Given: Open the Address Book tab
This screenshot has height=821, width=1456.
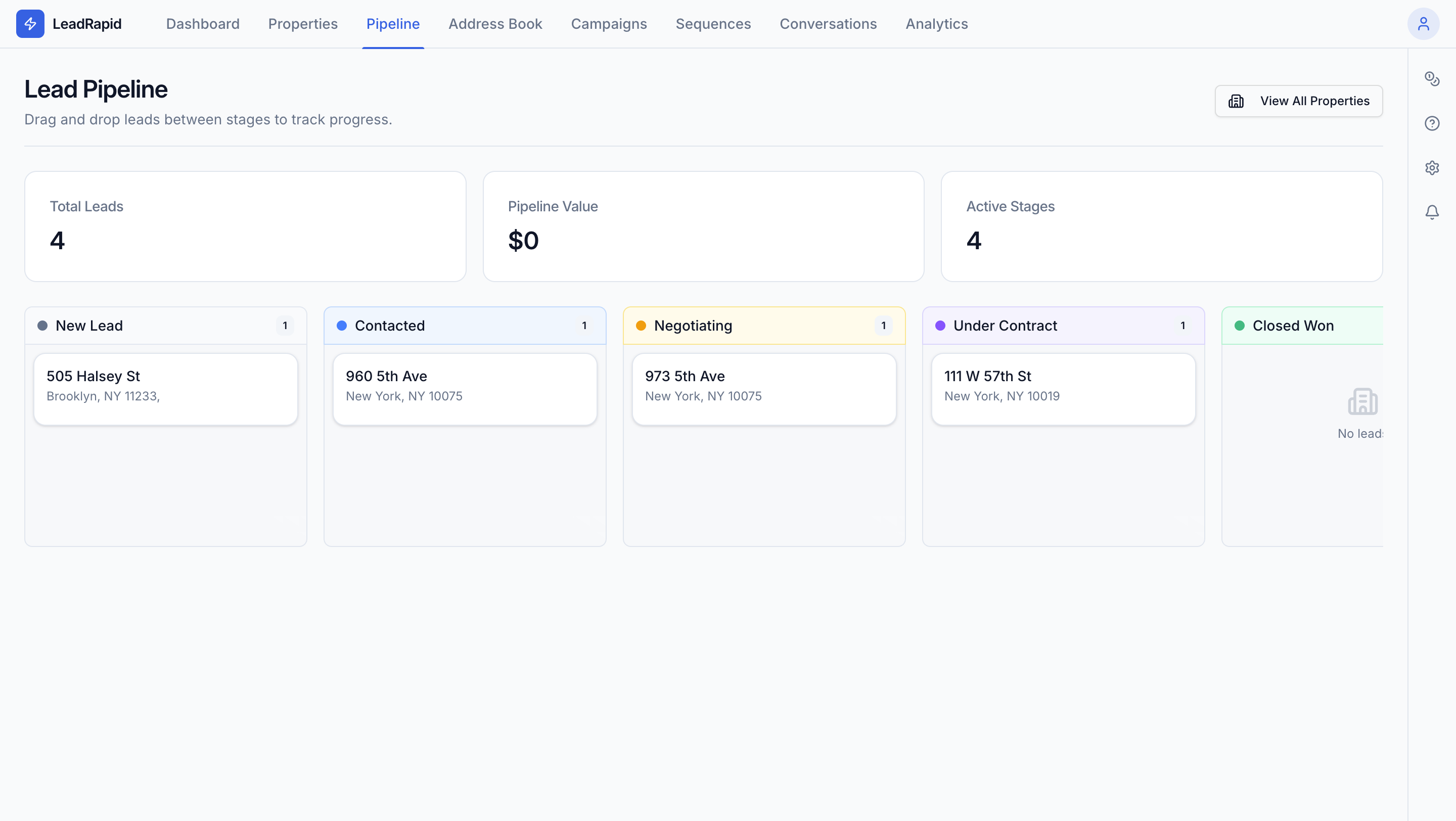Looking at the screenshot, I should pyautogui.click(x=495, y=24).
